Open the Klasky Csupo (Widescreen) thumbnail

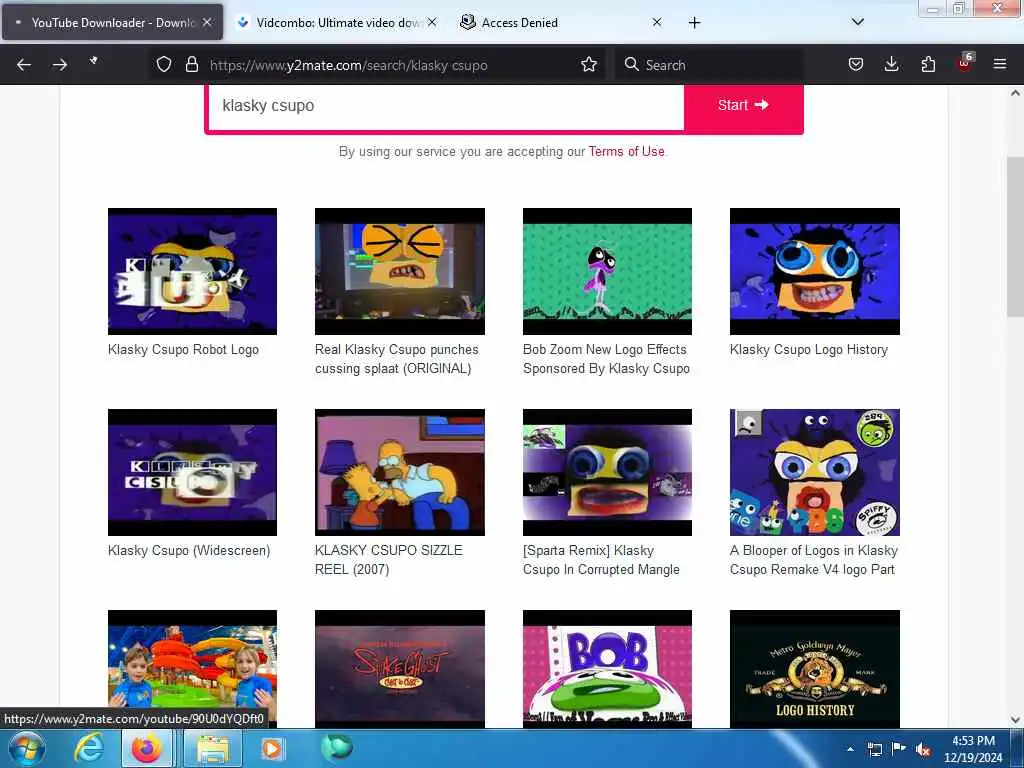[x=192, y=473]
